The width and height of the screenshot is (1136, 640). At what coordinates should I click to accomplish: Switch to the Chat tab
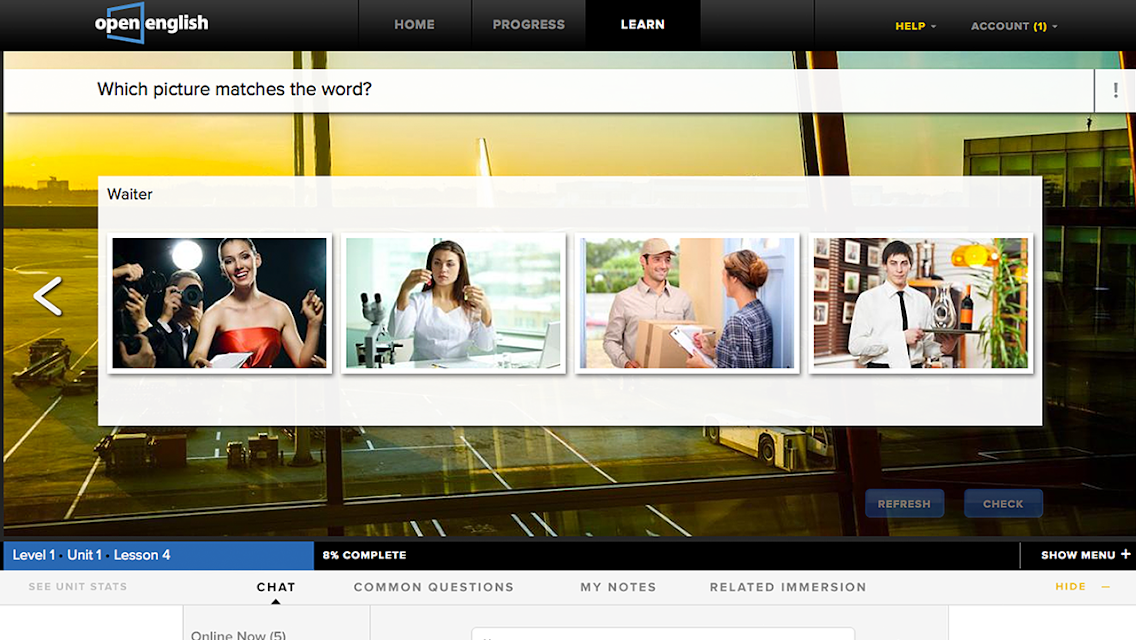(276, 587)
